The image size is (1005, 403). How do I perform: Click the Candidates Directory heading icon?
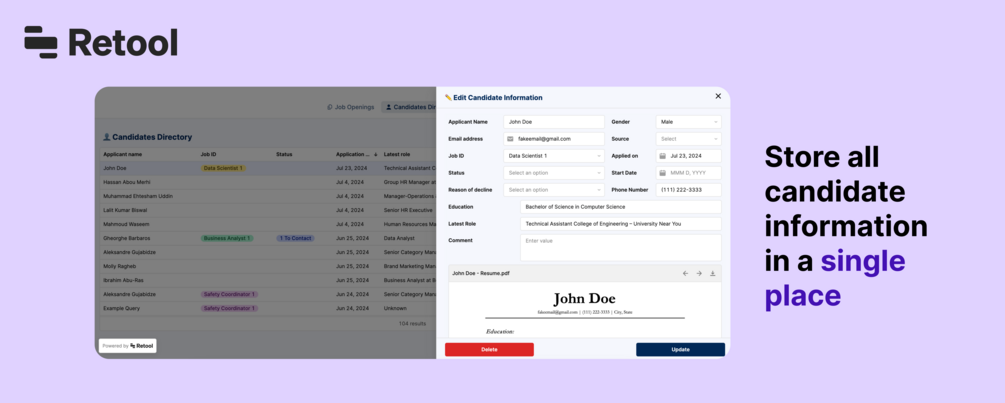click(x=106, y=137)
